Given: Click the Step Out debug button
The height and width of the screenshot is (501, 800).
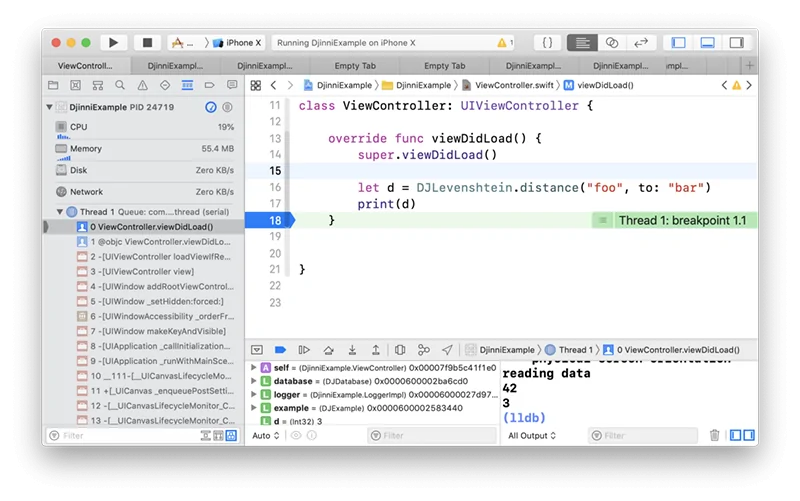Looking at the screenshot, I should [x=376, y=350].
